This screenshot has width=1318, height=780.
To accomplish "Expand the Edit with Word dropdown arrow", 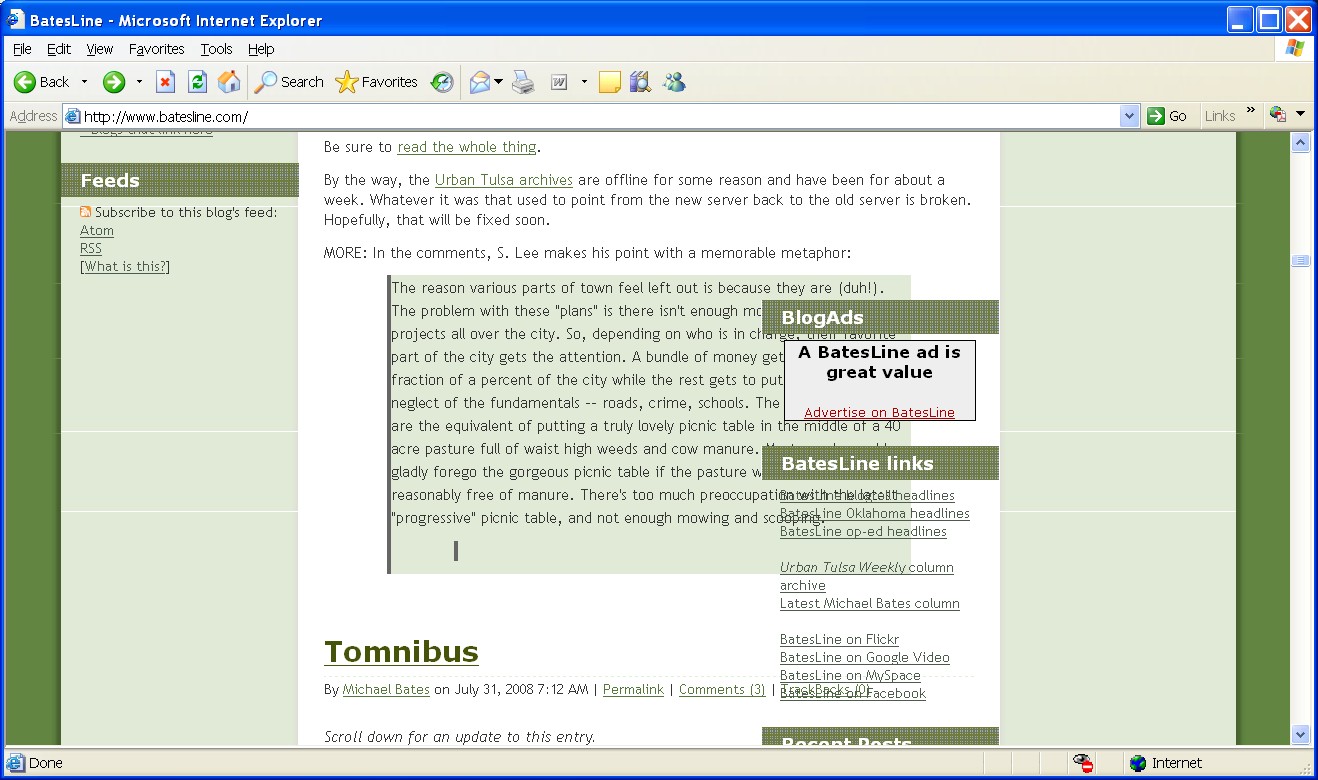I will tap(584, 82).
